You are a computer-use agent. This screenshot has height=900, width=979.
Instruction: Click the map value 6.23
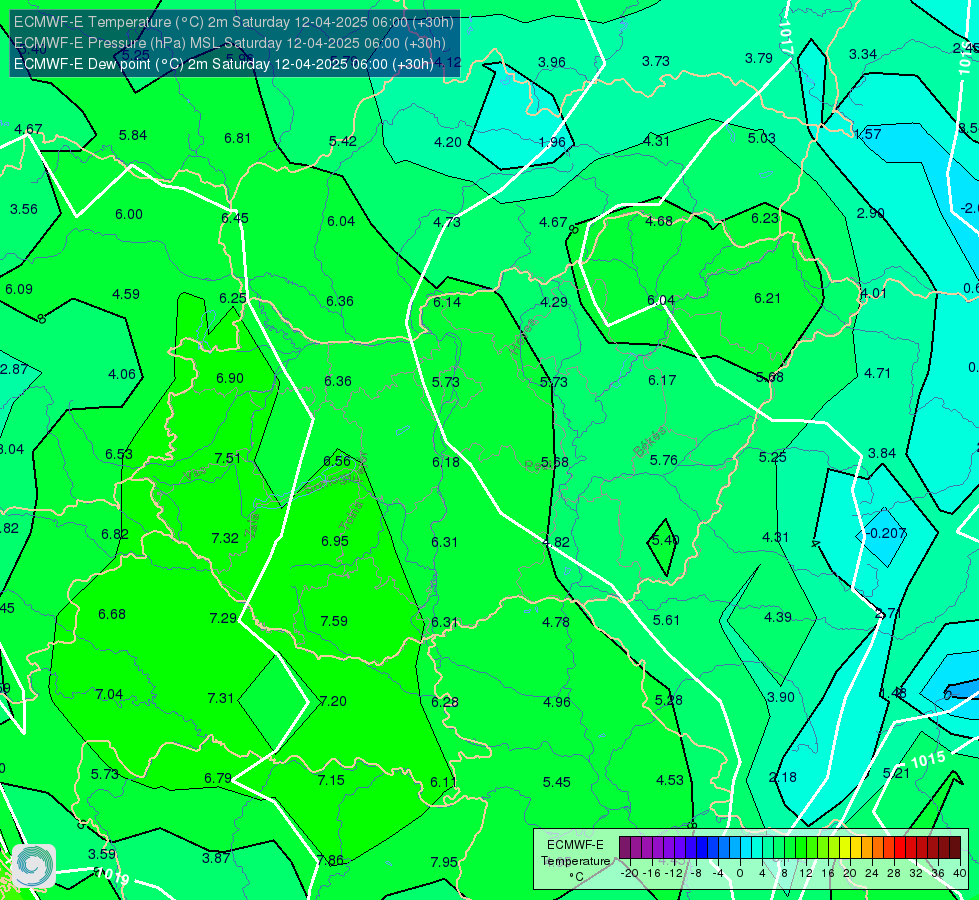[765, 218]
